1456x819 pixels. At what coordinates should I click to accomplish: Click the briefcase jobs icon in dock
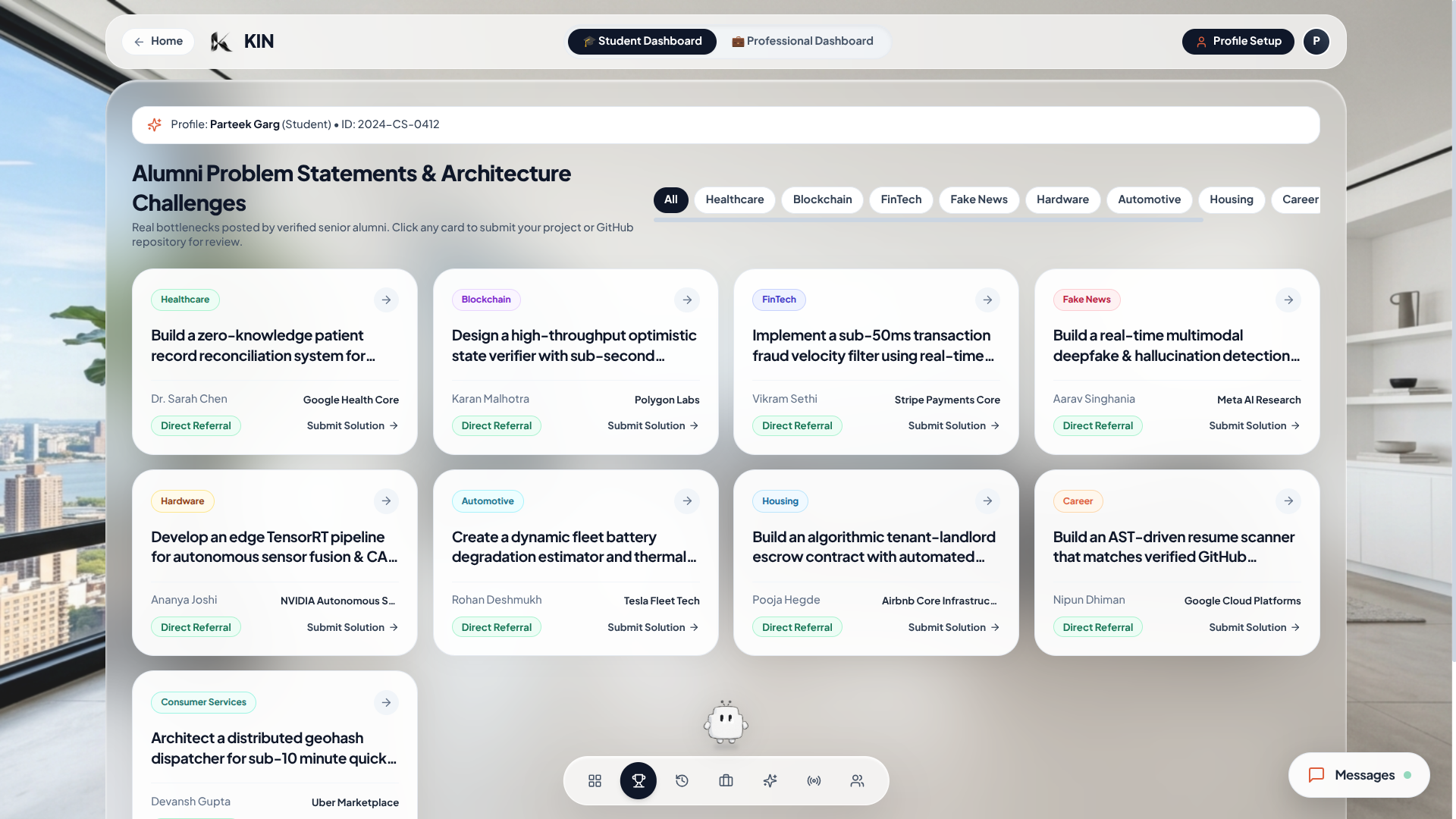point(726,780)
